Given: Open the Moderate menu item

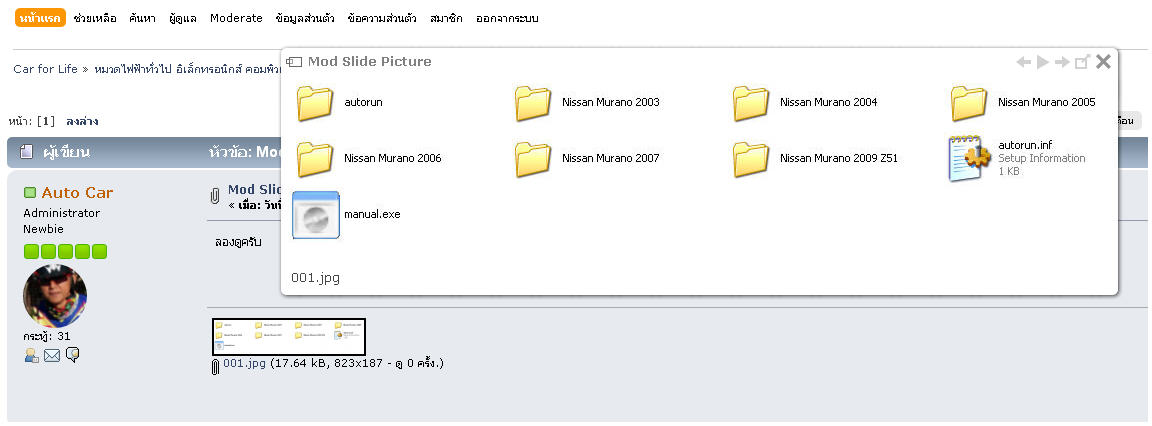Looking at the screenshot, I should point(236,18).
